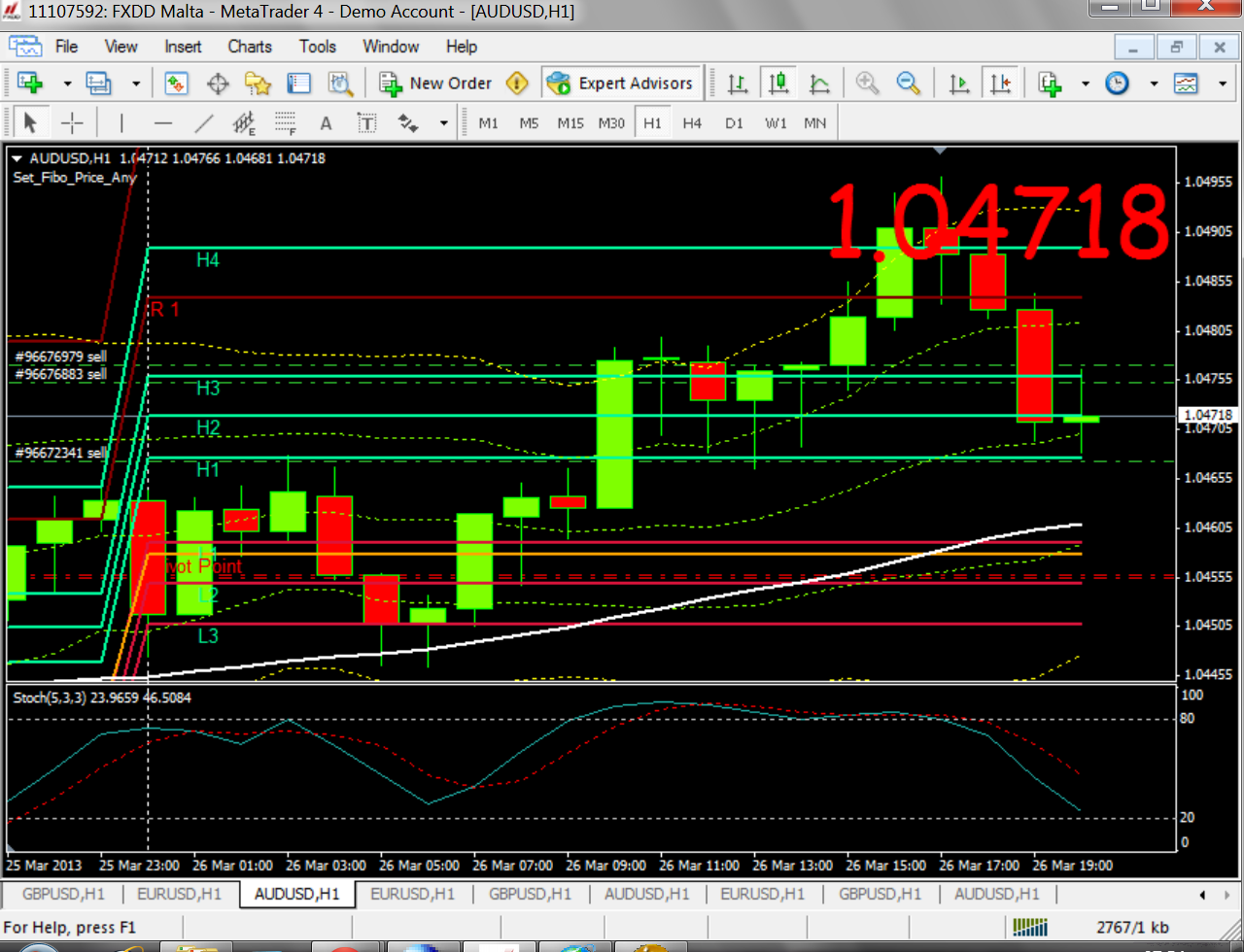Select the M15 timeframe

570,123
